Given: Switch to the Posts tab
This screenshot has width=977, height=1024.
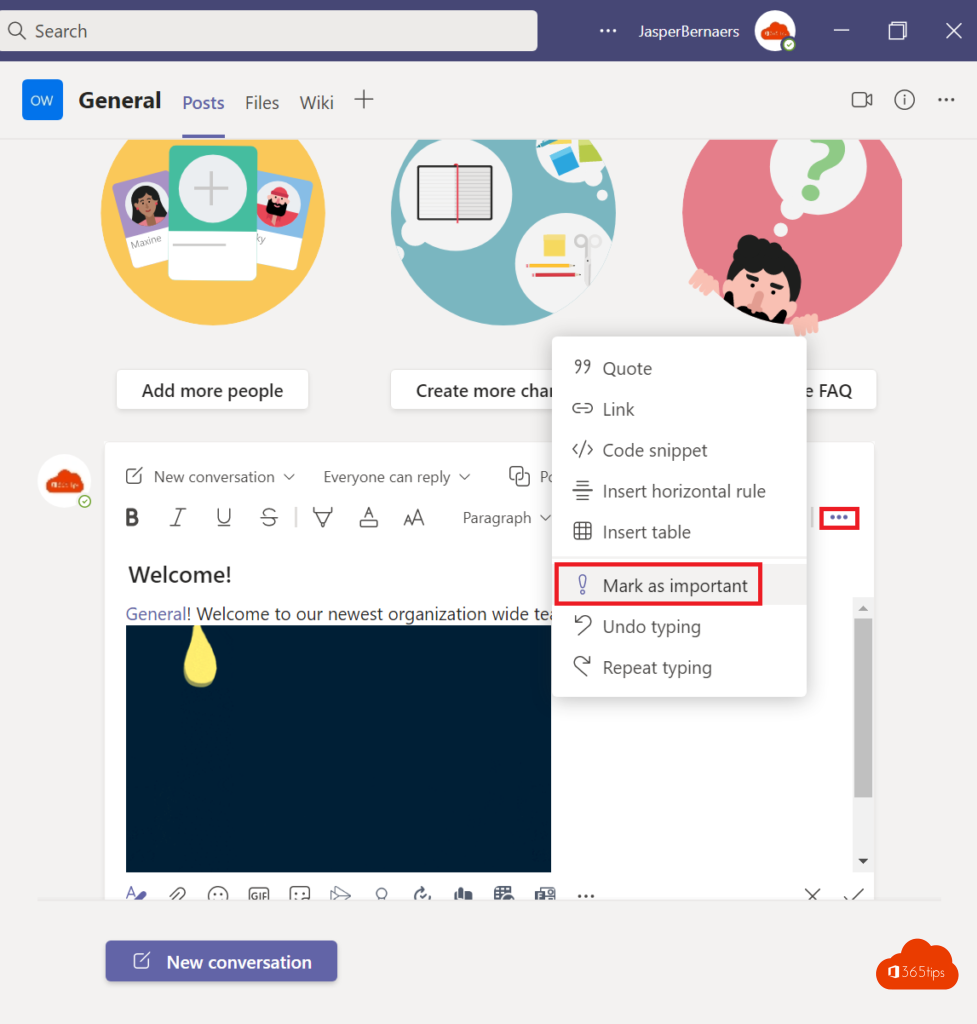Looking at the screenshot, I should pyautogui.click(x=203, y=103).
